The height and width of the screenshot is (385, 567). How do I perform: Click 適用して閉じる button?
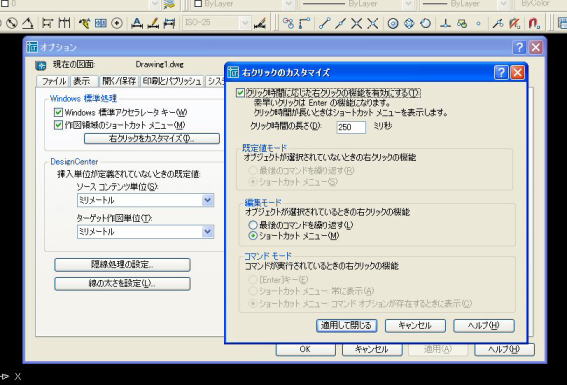347,325
